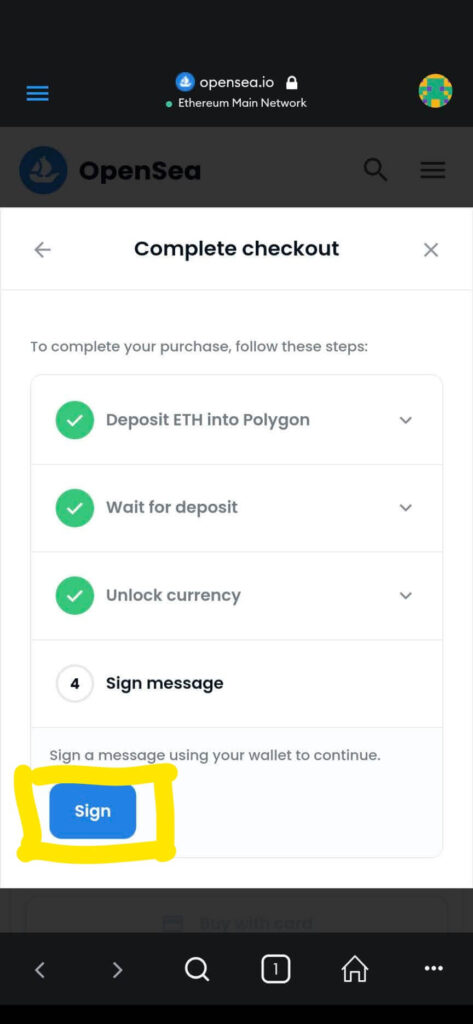Open the OpenSea search magnifier
Screen dimensions: 473x1024
pyautogui.click(x=375, y=170)
